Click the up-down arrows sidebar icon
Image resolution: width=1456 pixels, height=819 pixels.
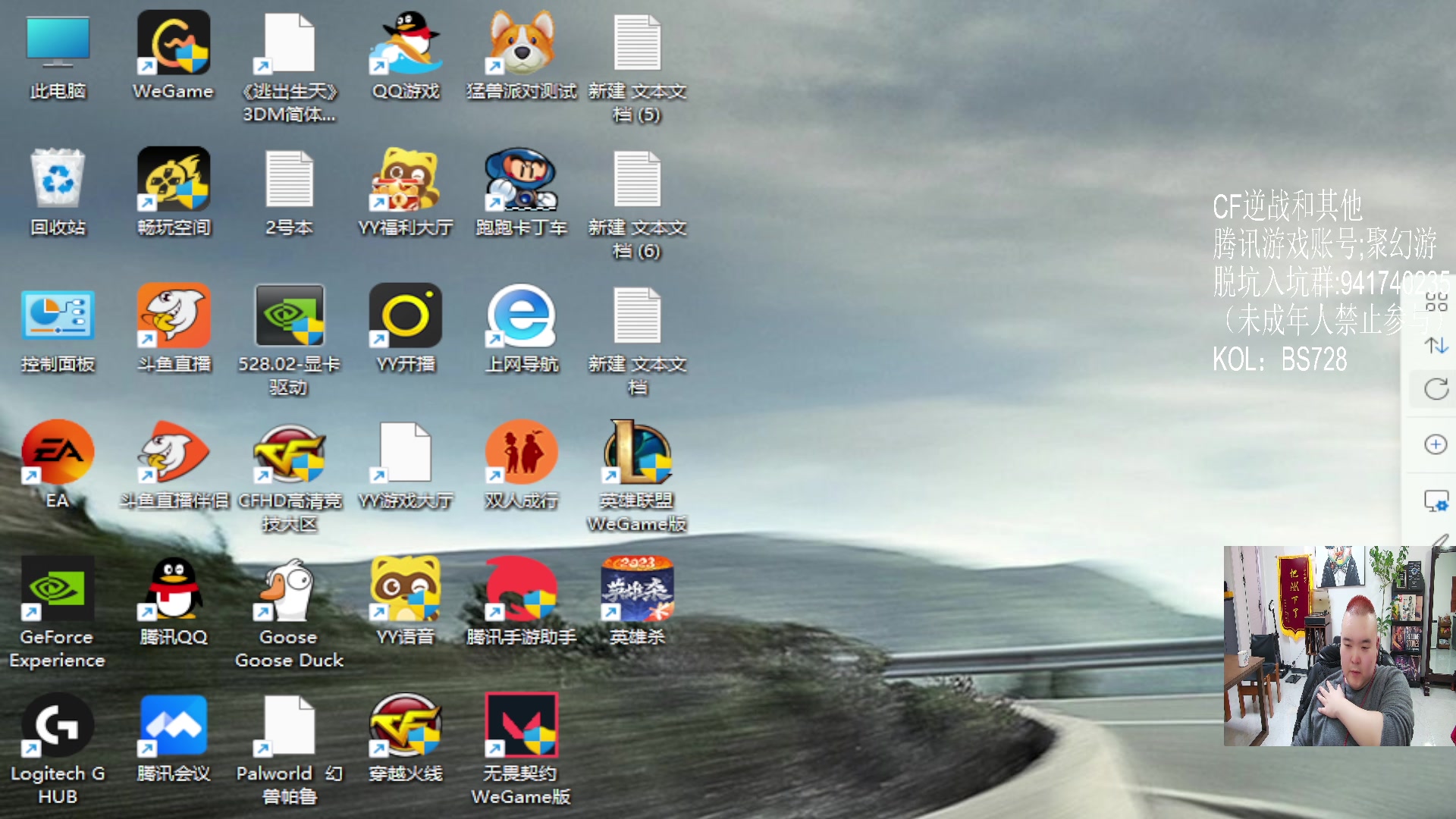[x=1436, y=346]
